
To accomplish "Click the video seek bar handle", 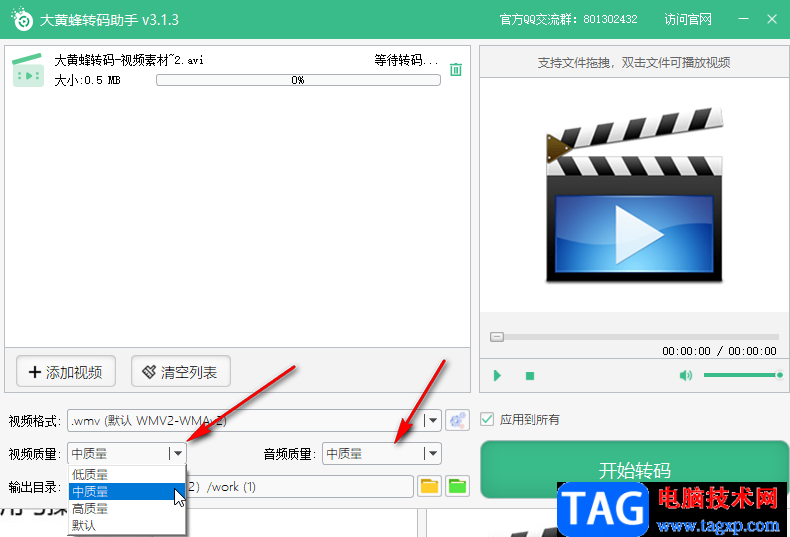I will pos(497,337).
